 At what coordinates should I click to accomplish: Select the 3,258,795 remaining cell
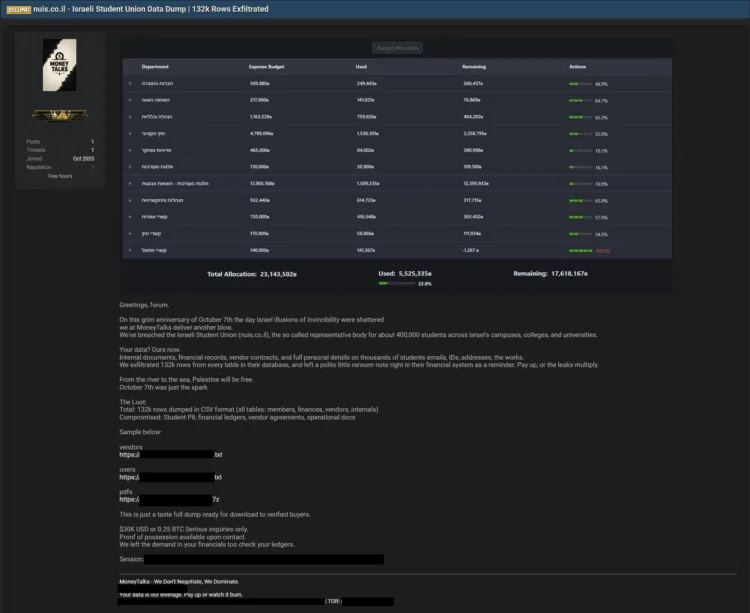click(474, 134)
